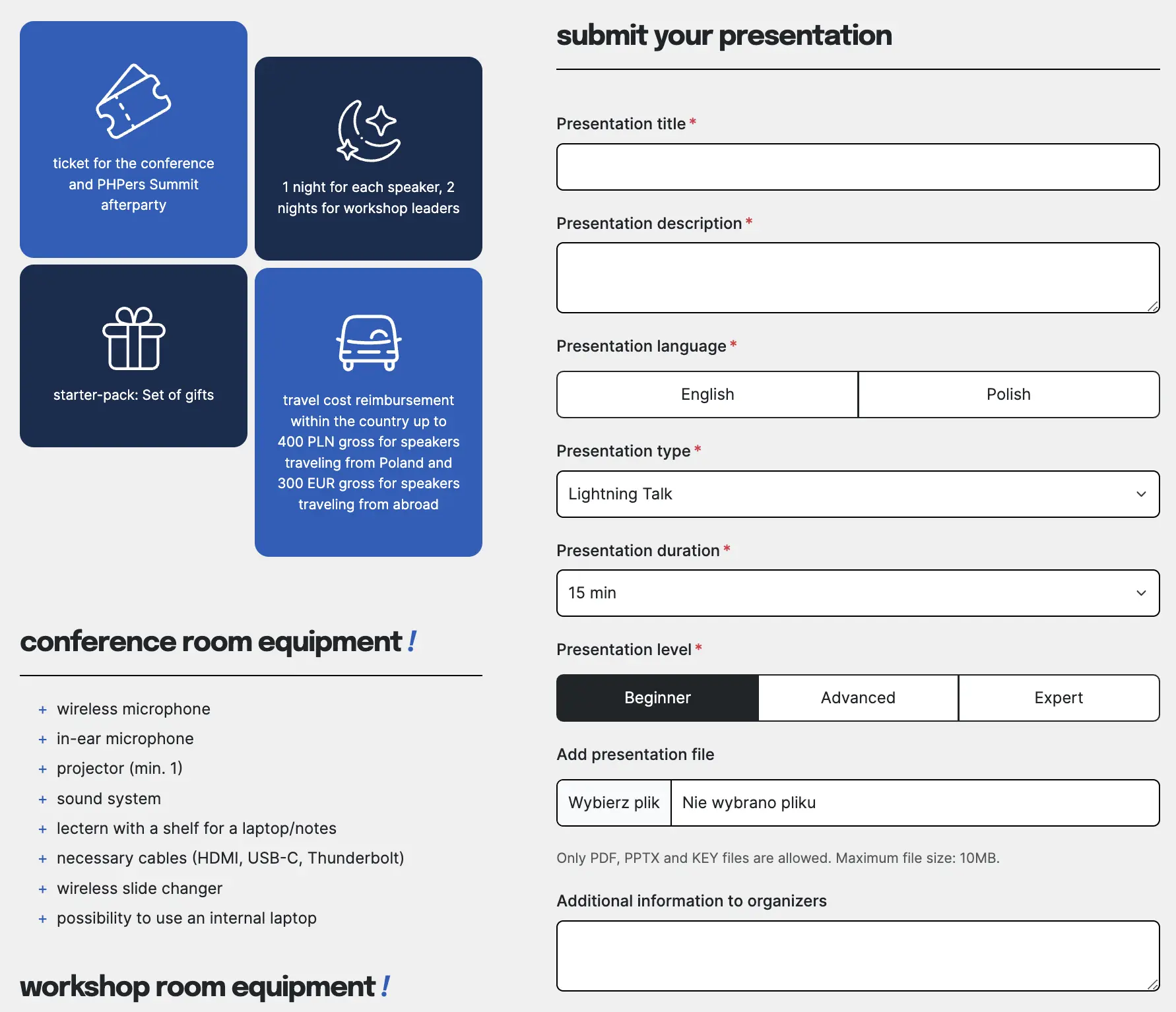Viewport: 1176px width, 1012px height.
Task: Click the plus icon beside sound system
Action: tap(43, 800)
